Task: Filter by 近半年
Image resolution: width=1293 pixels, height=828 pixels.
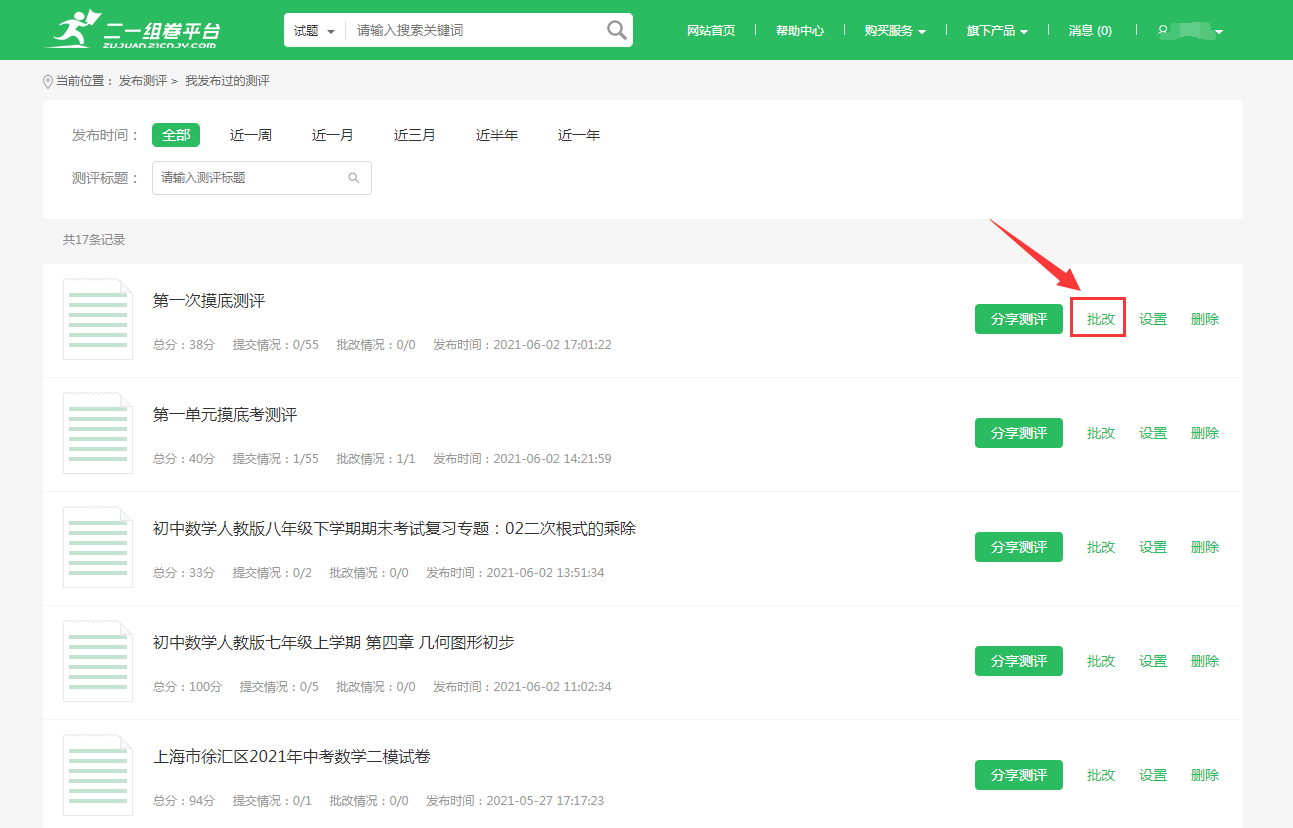Action: 497,135
